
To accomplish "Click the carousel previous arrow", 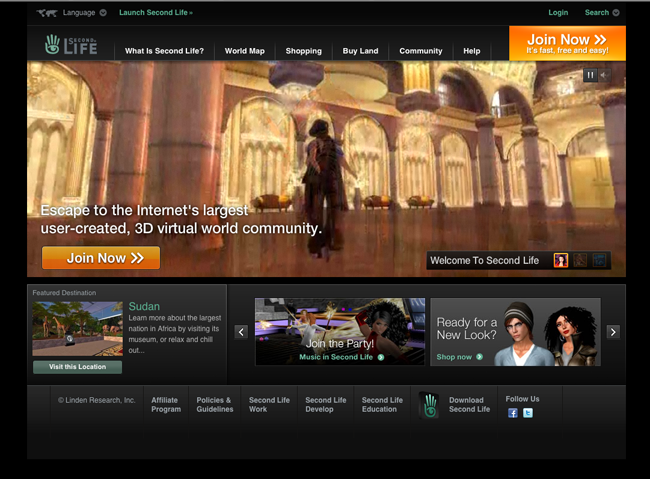I will [x=241, y=332].
